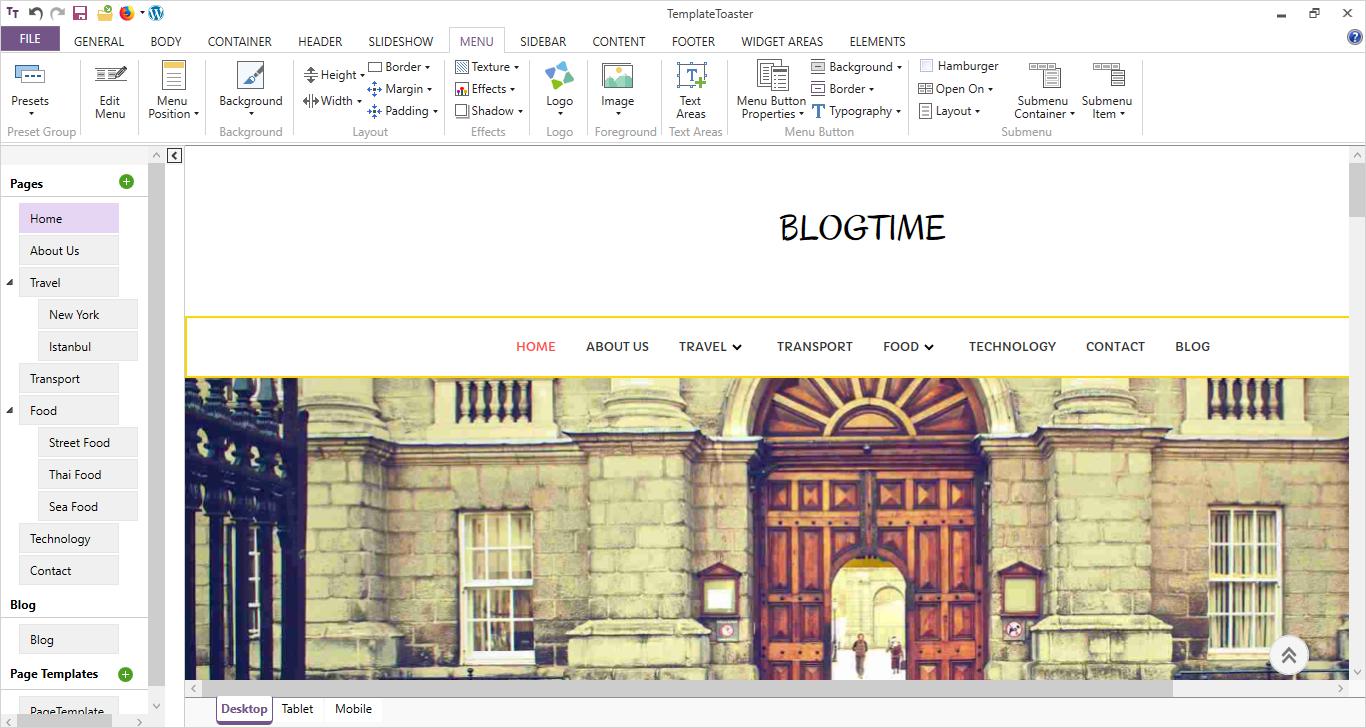Open the Logo tool in ribbon
1366x728 pixels.
click(x=559, y=77)
